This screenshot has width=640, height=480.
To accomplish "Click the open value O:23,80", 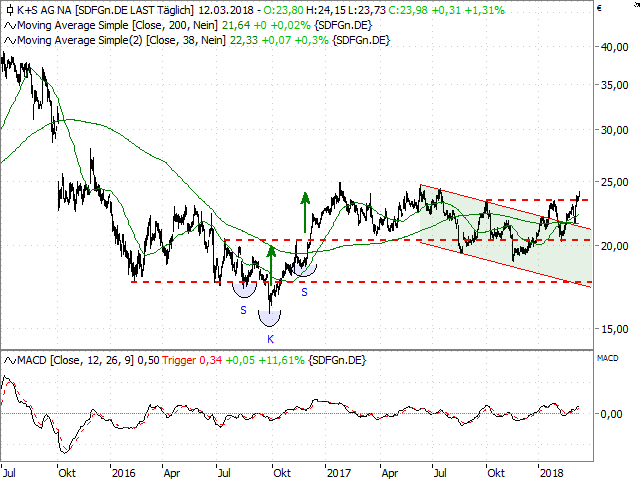I will (283, 10).
